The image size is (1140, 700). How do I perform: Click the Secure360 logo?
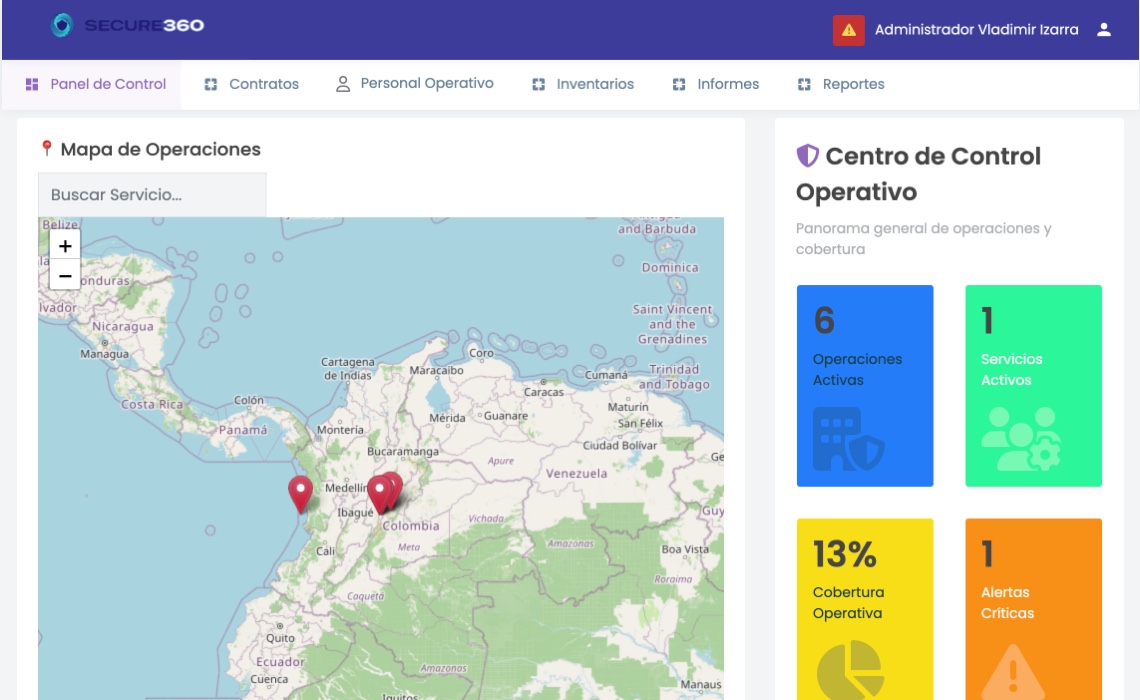coord(128,25)
